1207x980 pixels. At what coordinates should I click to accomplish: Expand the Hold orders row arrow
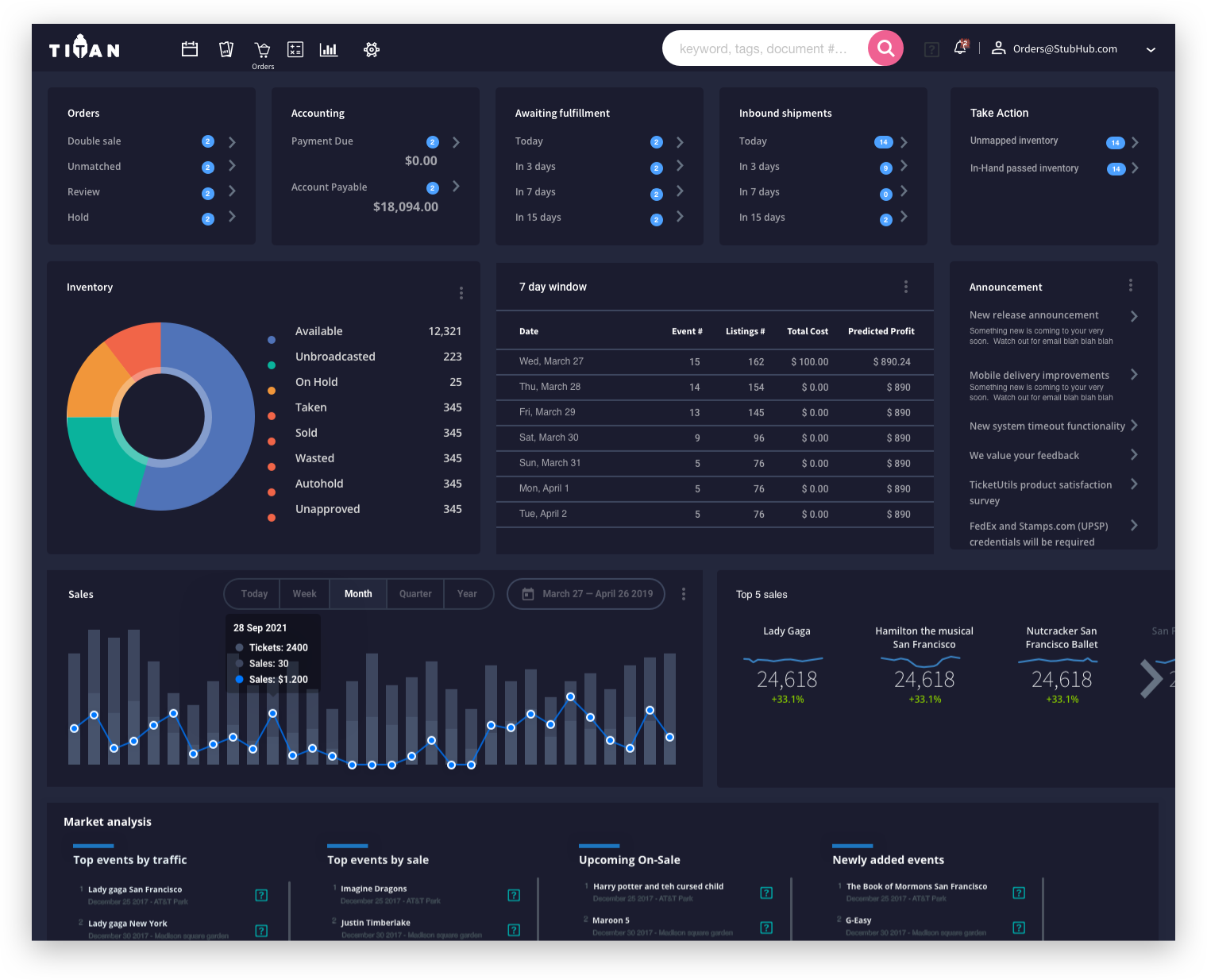pyautogui.click(x=232, y=216)
